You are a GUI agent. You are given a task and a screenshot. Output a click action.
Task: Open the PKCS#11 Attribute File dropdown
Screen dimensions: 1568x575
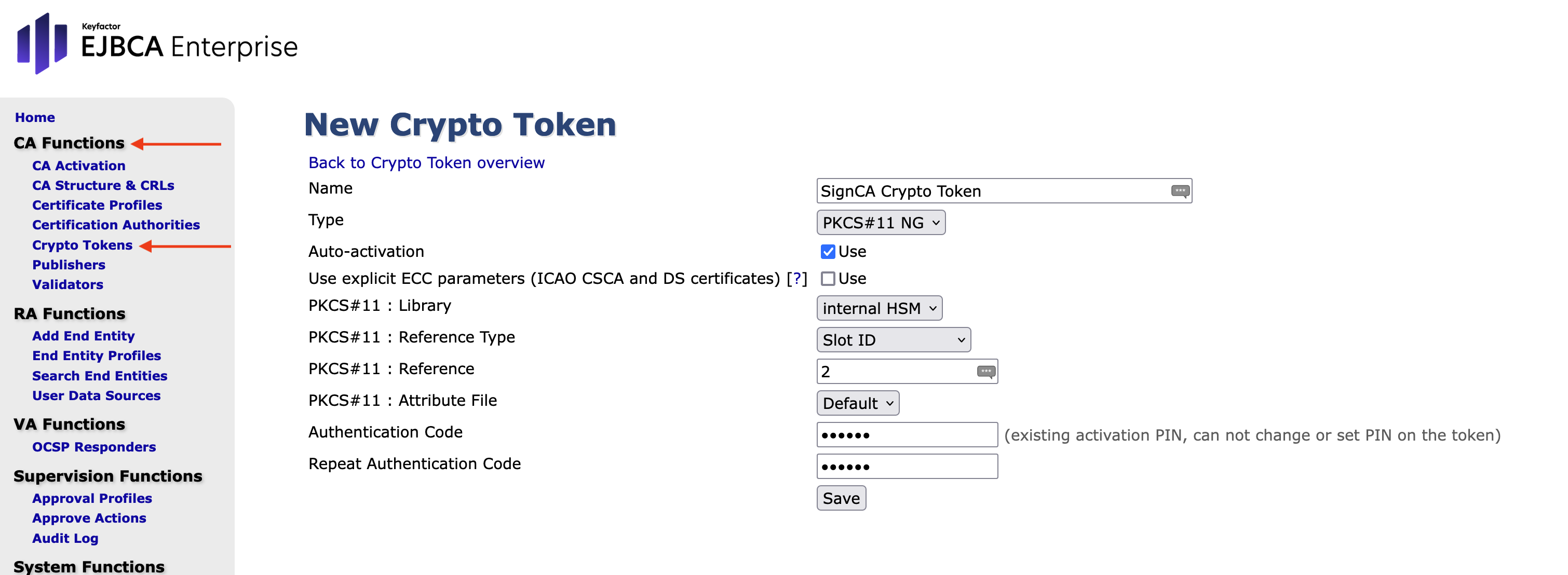coord(857,402)
